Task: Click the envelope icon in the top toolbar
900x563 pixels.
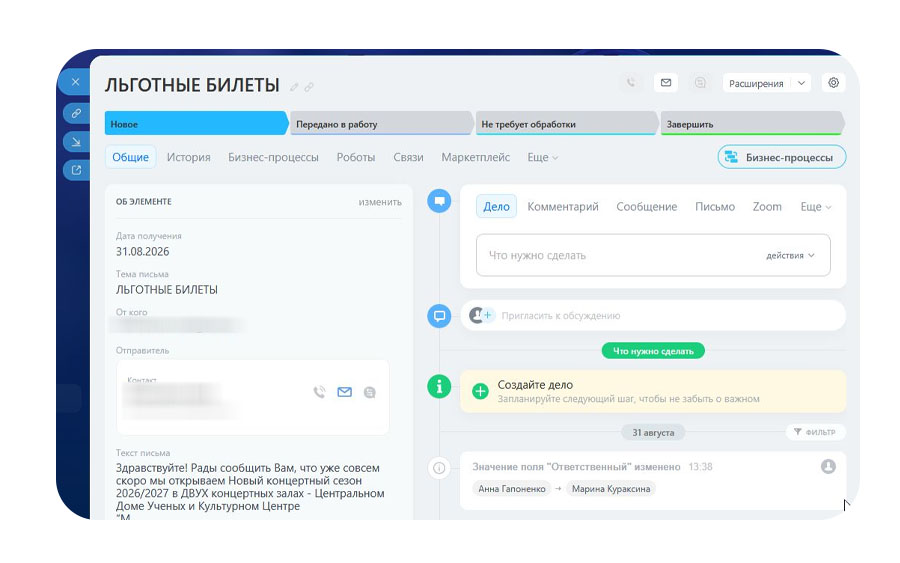Action: [x=666, y=83]
